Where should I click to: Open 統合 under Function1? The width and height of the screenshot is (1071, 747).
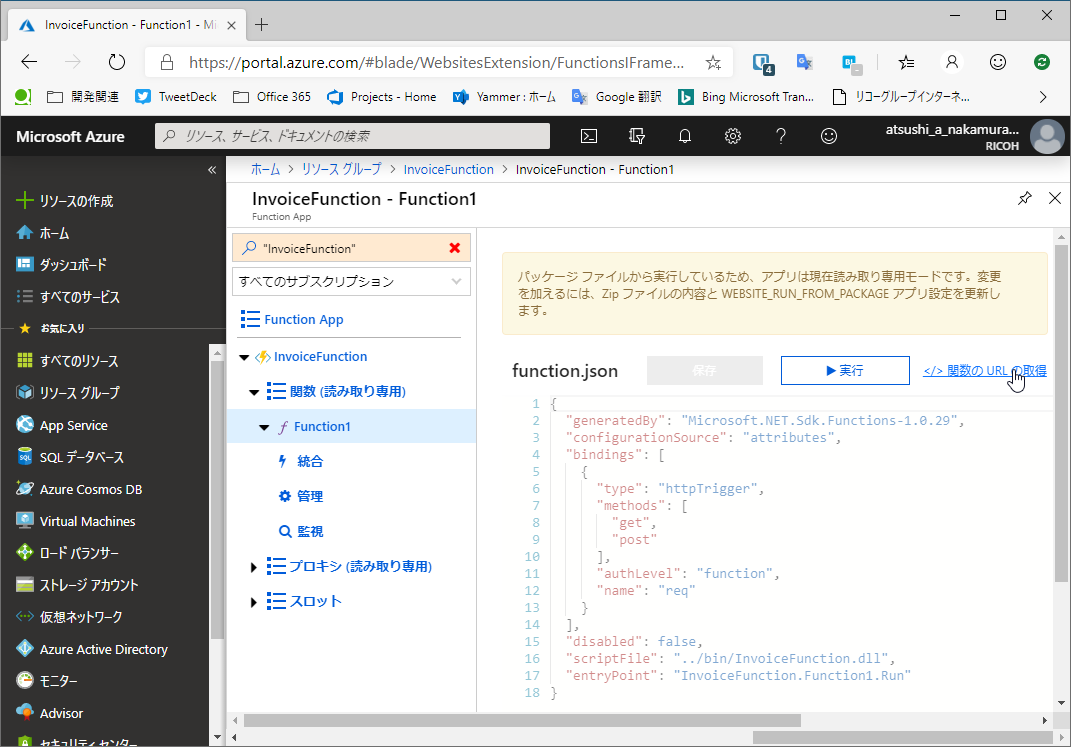(309, 462)
